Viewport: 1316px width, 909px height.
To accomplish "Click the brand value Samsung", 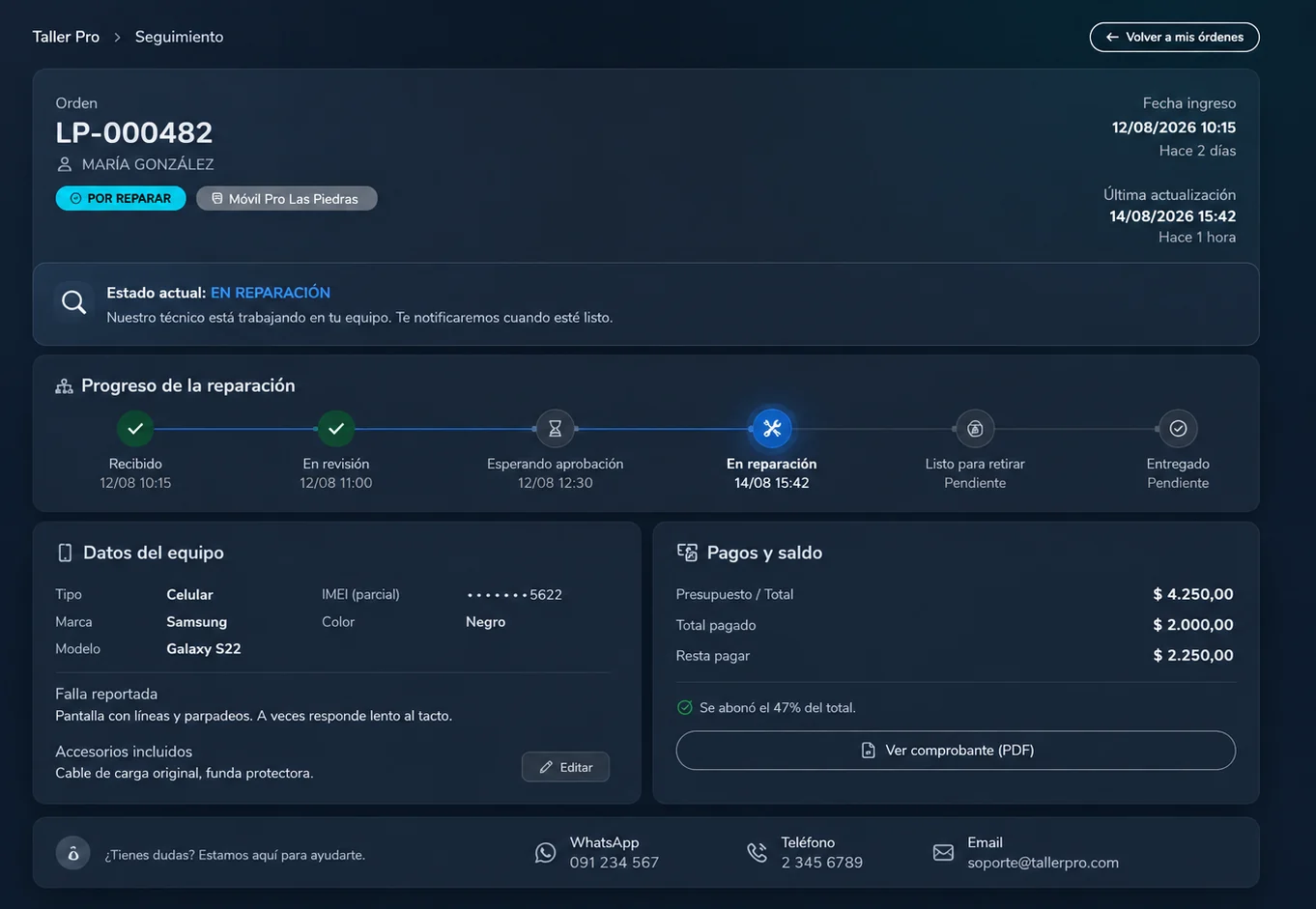I will (x=196, y=622).
